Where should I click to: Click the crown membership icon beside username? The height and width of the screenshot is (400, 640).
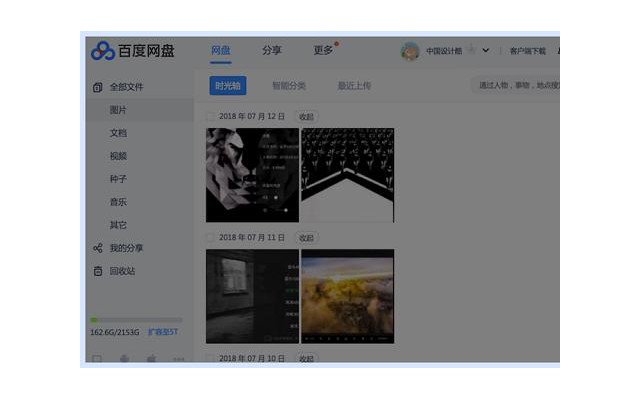tap(471, 50)
